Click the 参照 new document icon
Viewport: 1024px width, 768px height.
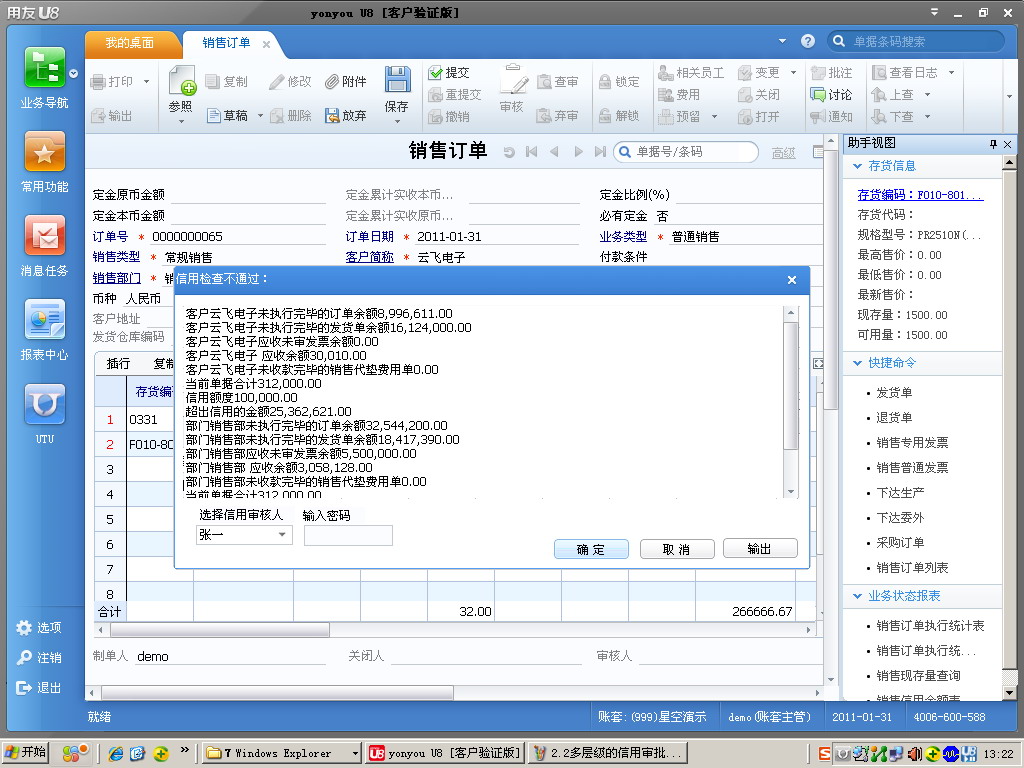182,80
